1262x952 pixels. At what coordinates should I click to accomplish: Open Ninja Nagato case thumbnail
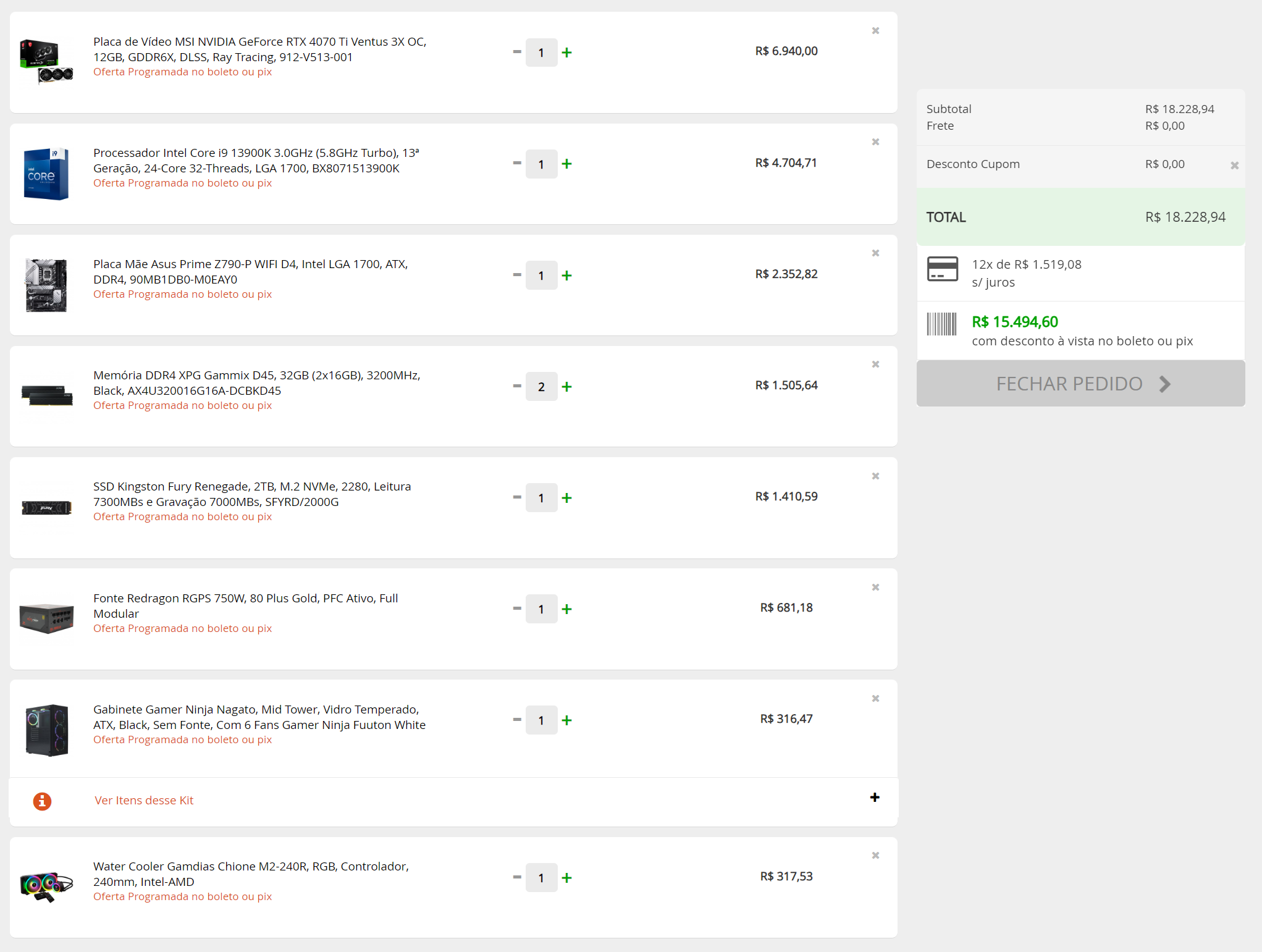pyautogui.click(x=47, y=730)
